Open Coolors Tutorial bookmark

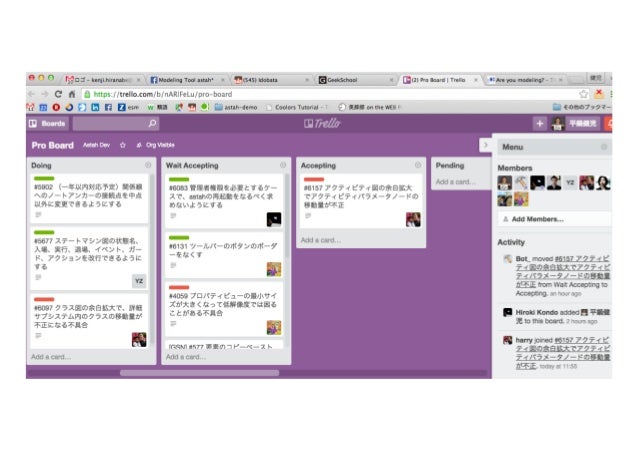pyautogui.click(x=297, y=107)
